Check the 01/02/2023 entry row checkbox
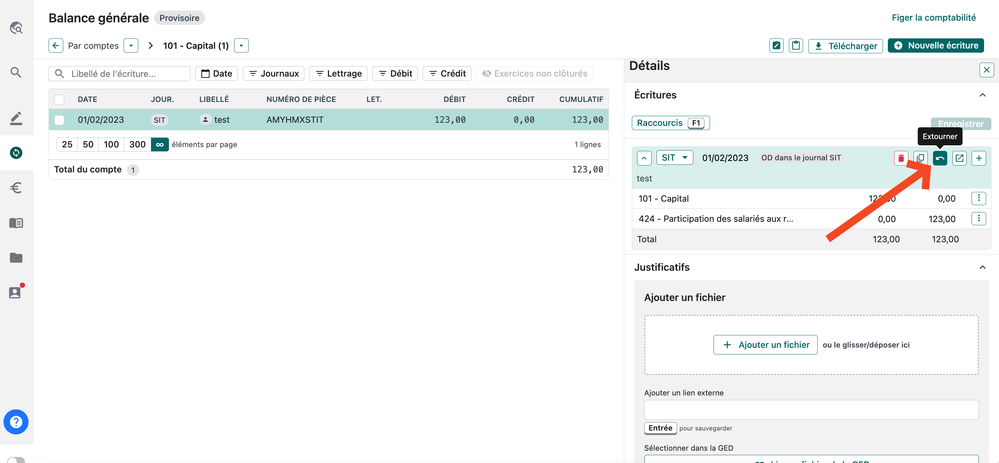This screenshot has width=999, height=463. pyautogui.click(x=60, y=120)
